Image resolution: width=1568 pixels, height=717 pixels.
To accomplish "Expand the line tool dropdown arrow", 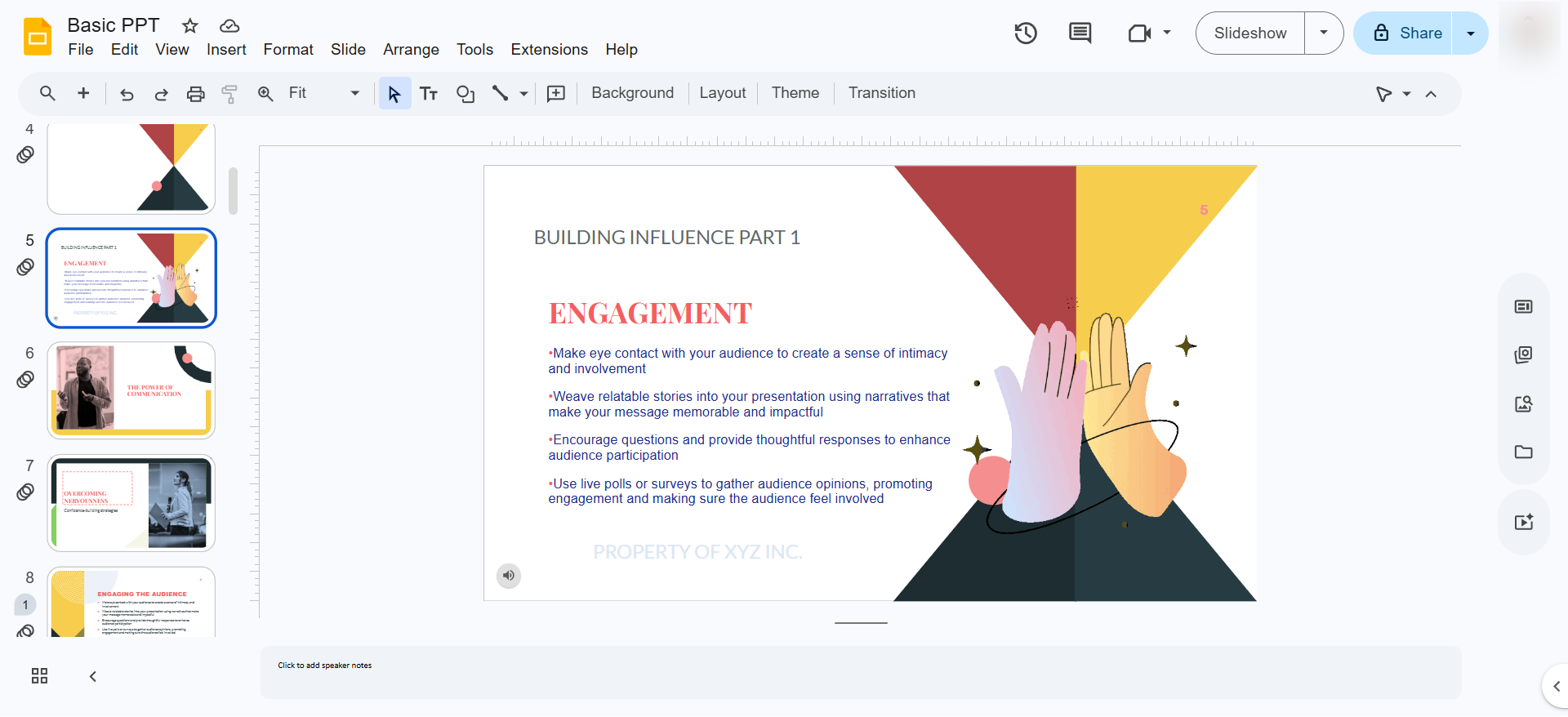I will click(x=523, y=94).
